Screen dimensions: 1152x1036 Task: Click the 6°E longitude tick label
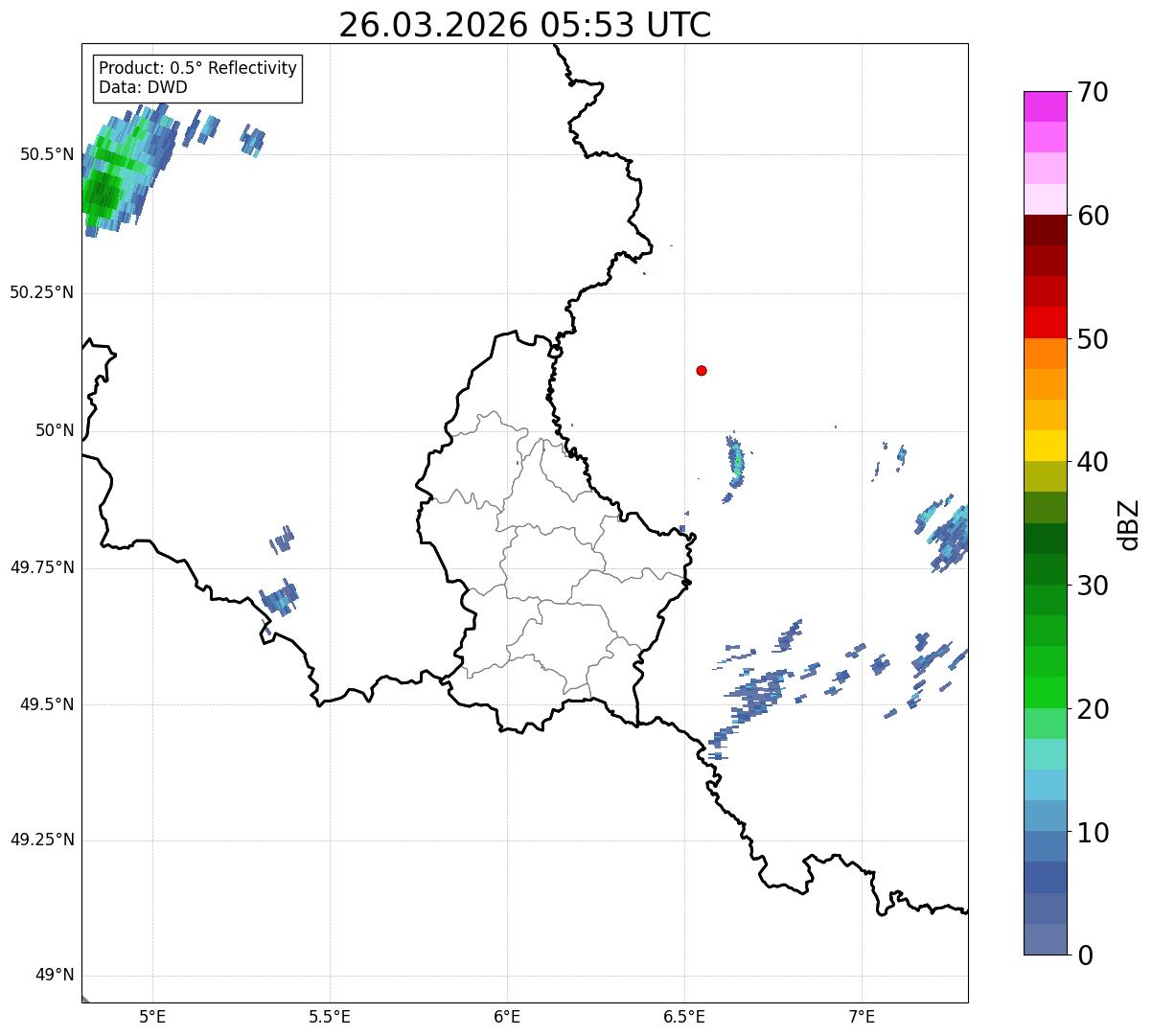[x=507, y=1017]
